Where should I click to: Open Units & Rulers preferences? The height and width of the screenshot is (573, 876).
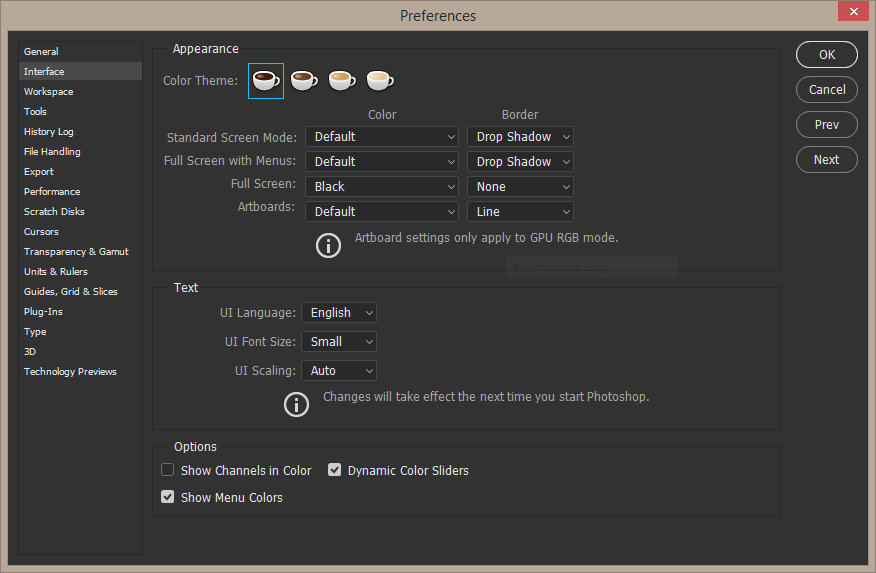(80, 271)
